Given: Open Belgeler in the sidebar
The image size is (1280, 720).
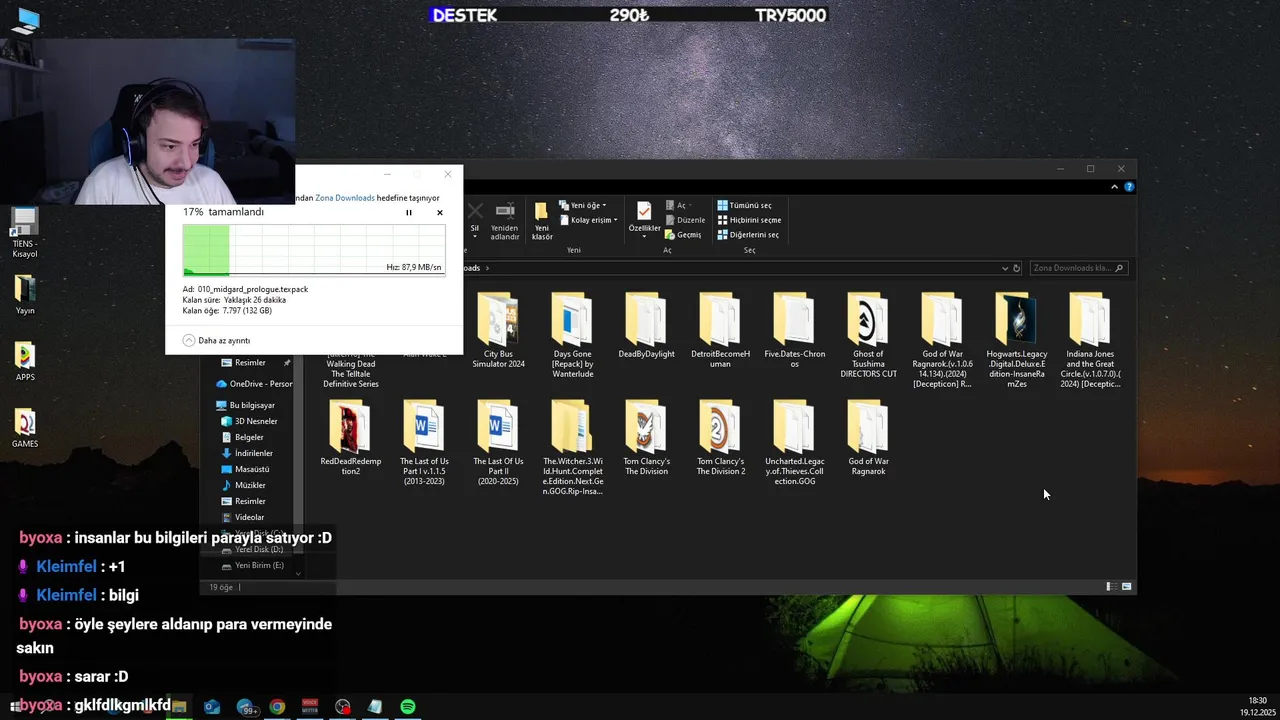Looking at the screenshot, I should pyautogui.click(x=243, y=437).
